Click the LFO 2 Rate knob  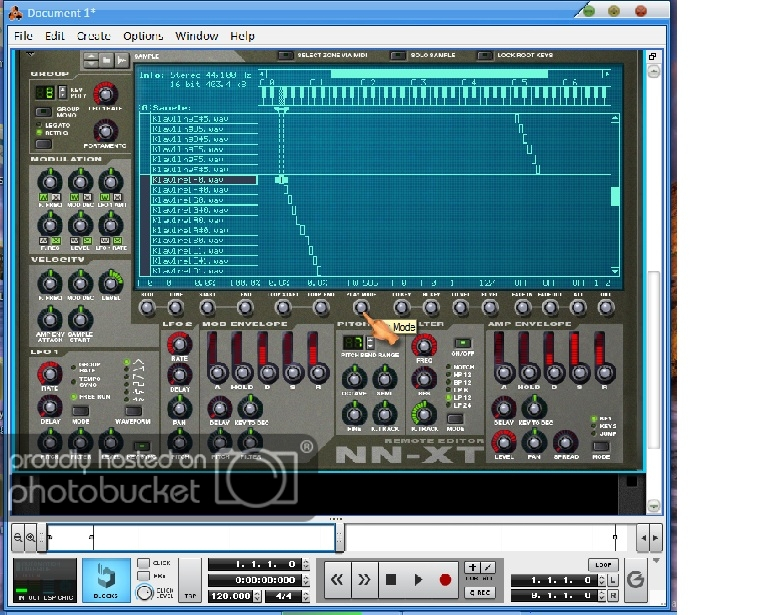179,344
